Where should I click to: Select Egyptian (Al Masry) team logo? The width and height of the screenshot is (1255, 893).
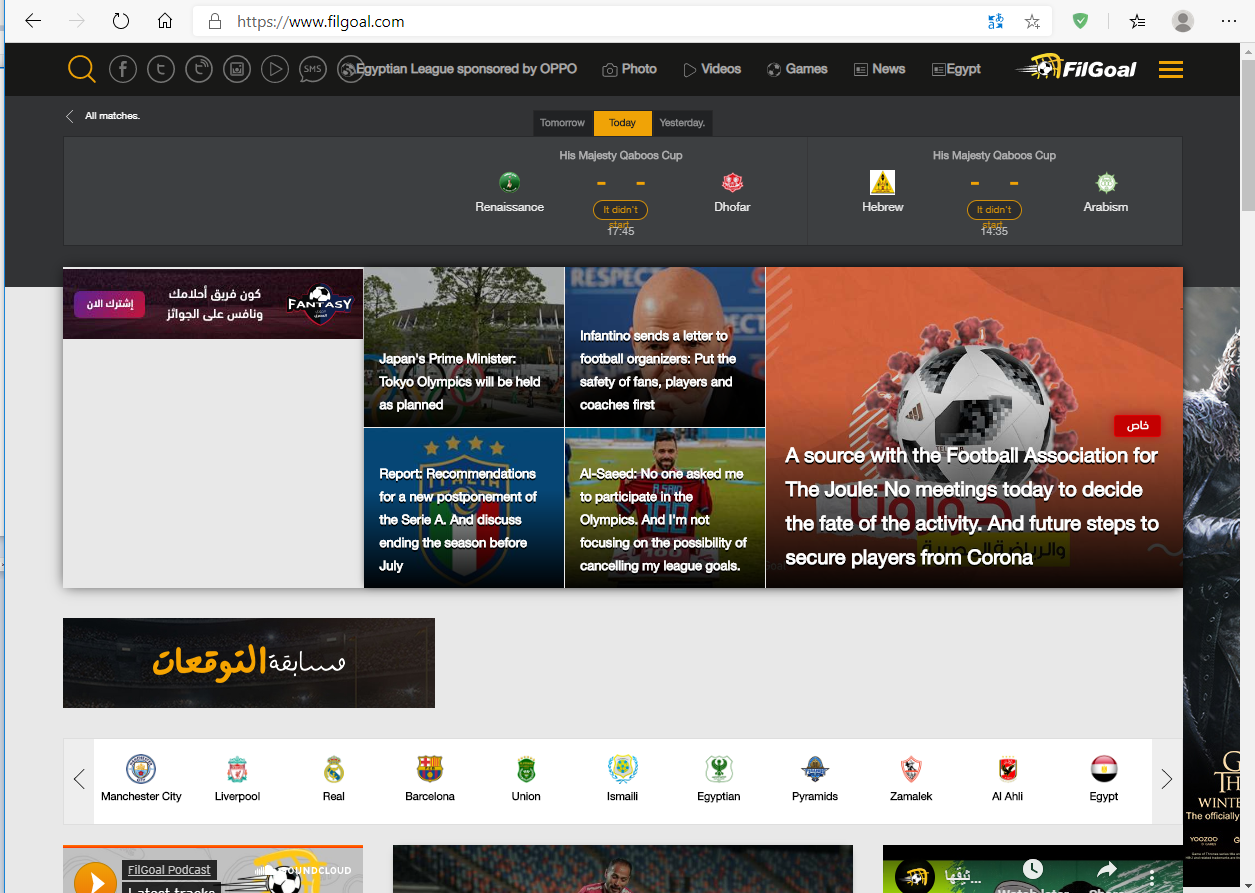719,770
